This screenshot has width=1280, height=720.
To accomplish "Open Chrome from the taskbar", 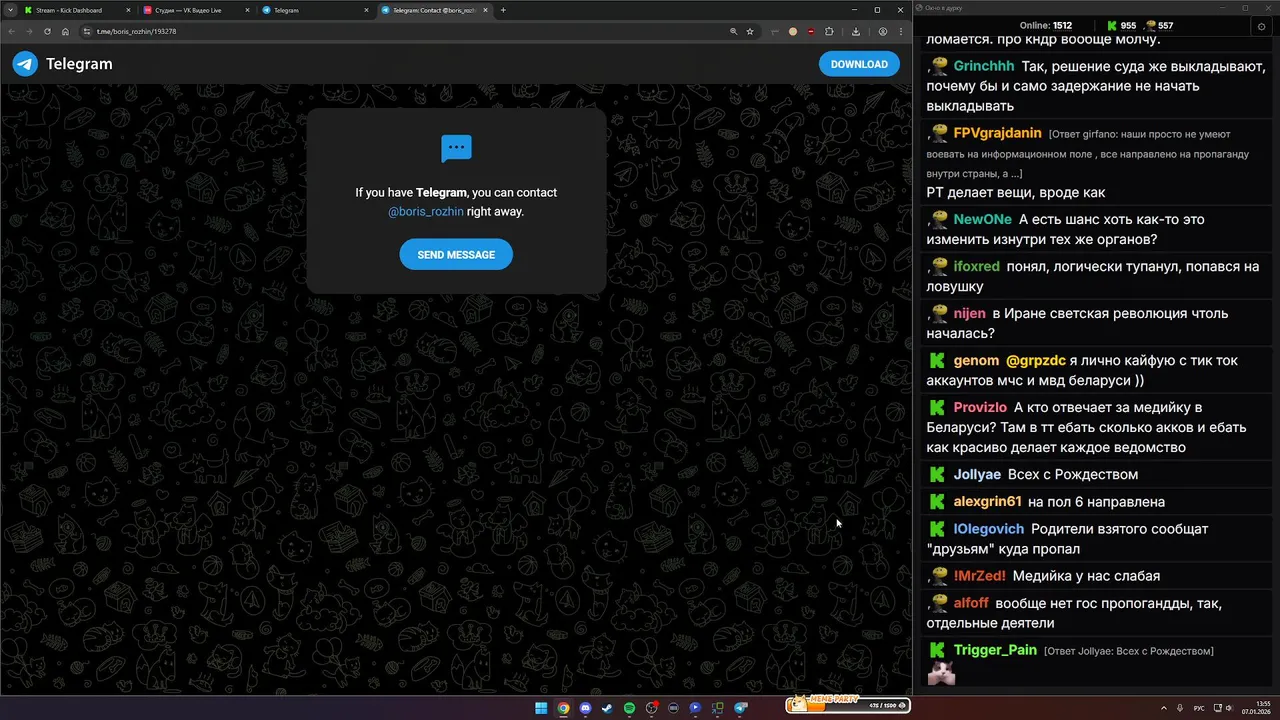I will tap(563, 708).
